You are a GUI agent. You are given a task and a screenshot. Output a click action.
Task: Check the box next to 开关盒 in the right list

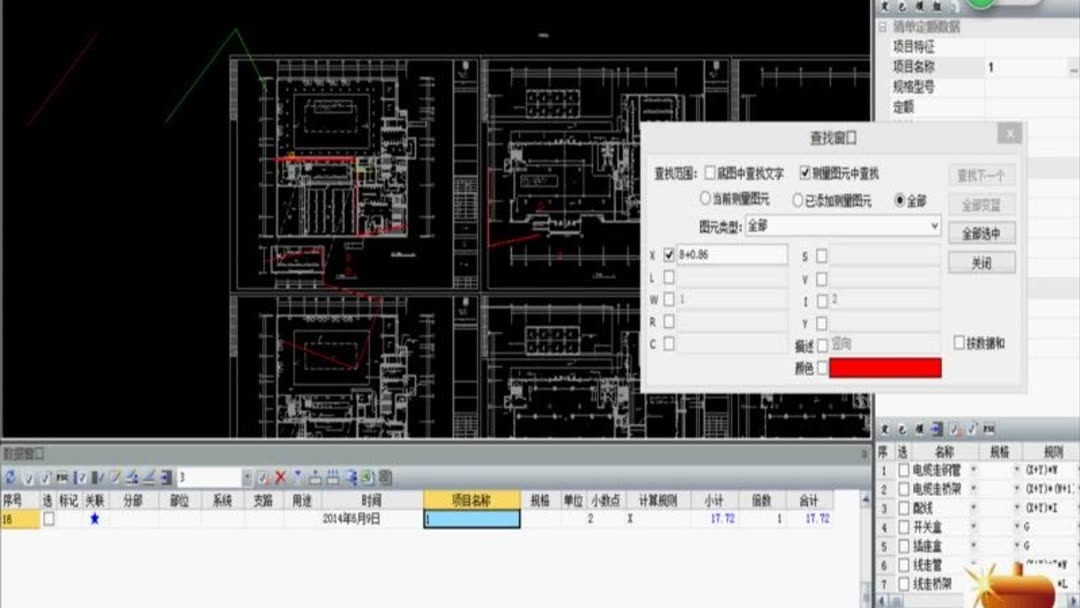[904, 525]
